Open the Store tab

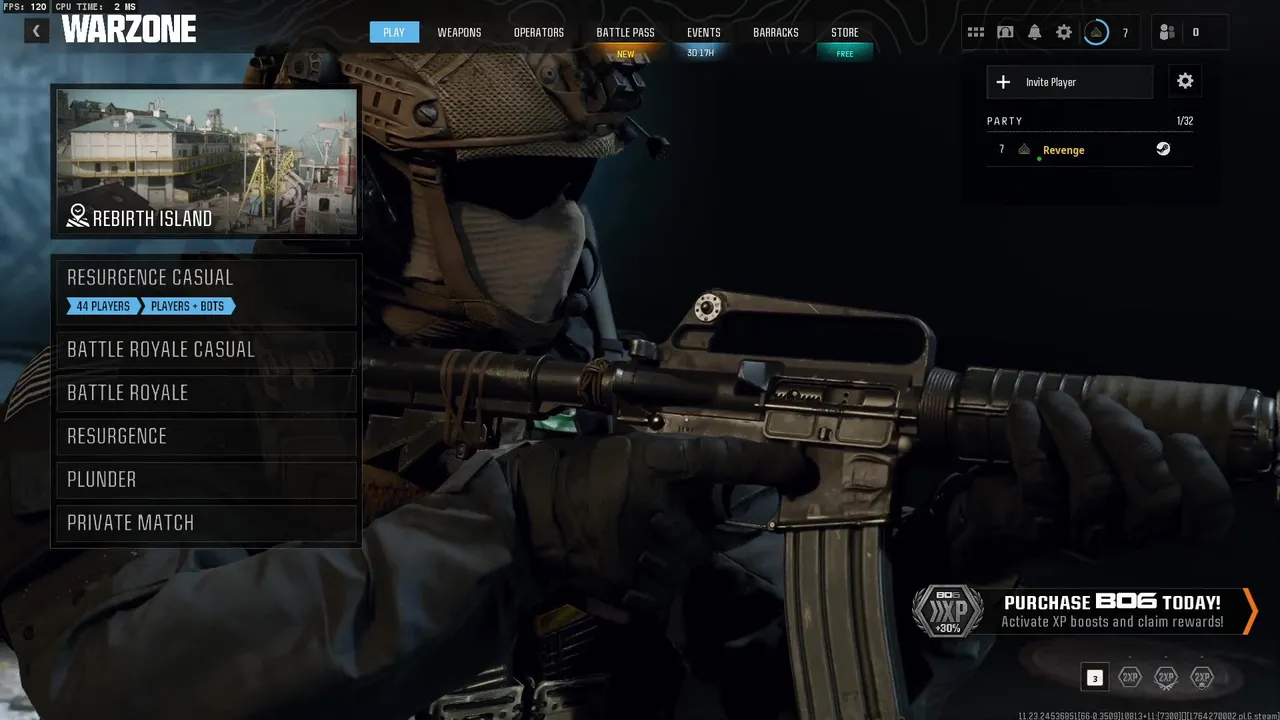845,32
